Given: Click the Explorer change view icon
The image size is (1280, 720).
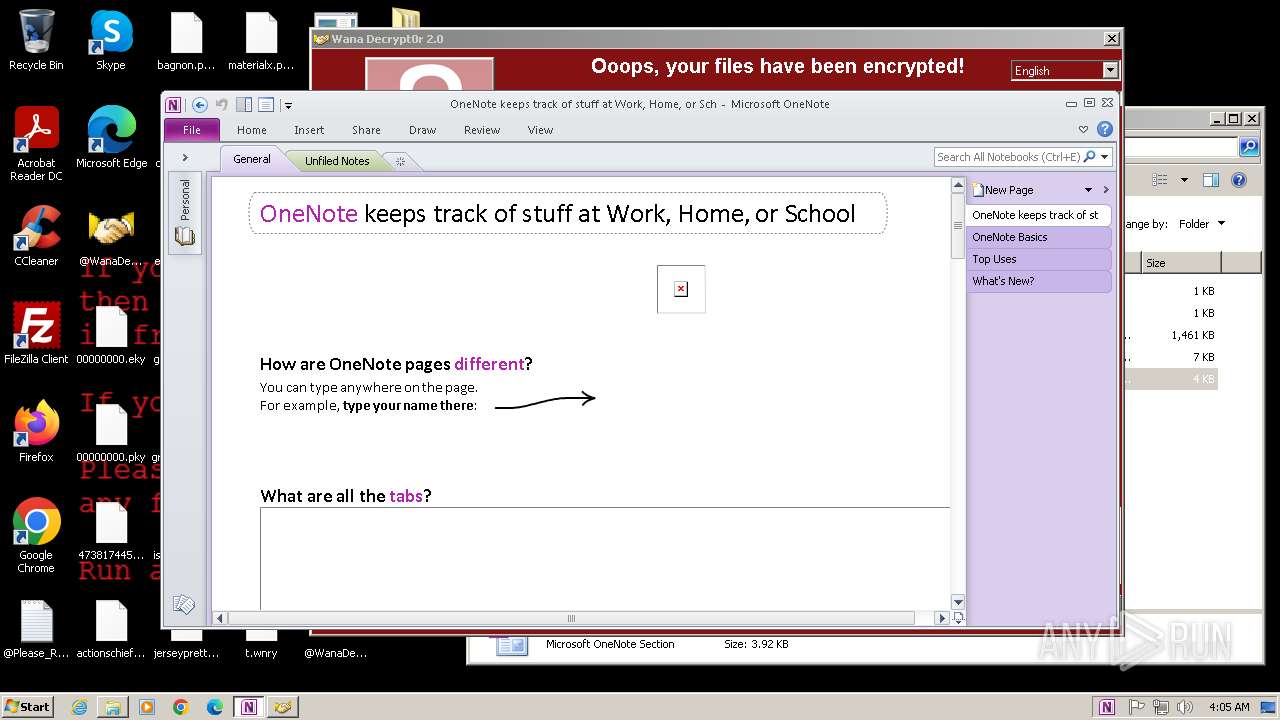Looking at the screenshot, I should coord(1160,180).
